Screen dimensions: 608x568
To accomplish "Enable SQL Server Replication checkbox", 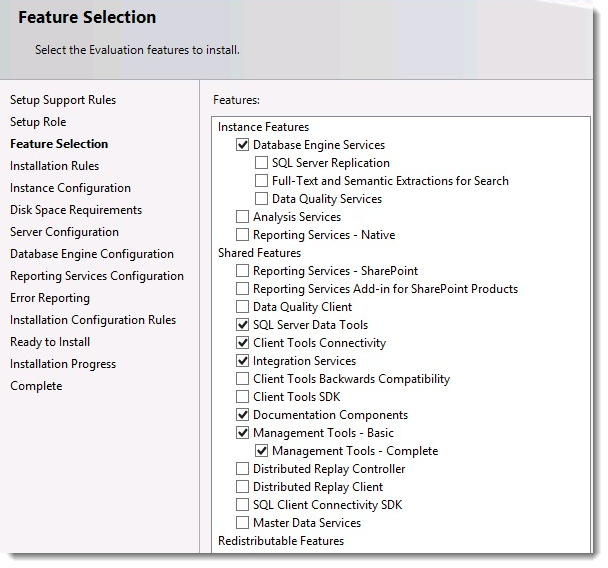I will click(x=261, y=163).
